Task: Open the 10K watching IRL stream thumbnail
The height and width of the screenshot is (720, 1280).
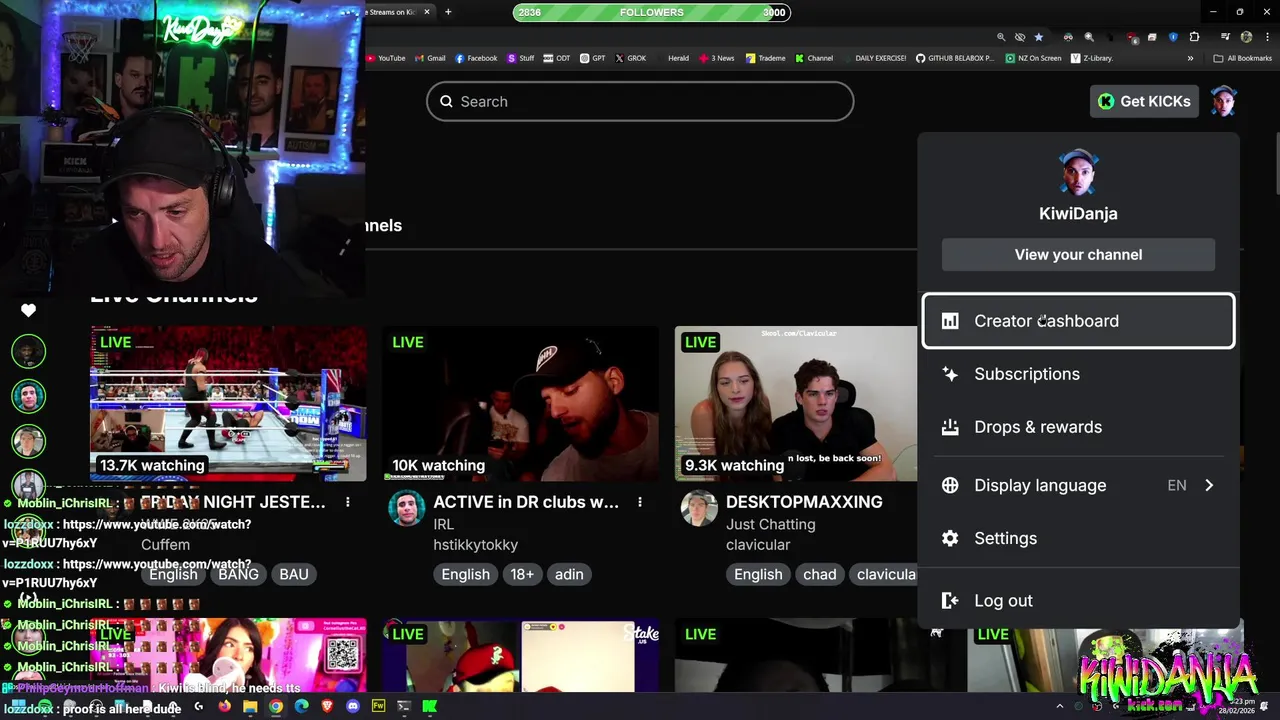Action: pyautogui.click(x=520, y=404)
